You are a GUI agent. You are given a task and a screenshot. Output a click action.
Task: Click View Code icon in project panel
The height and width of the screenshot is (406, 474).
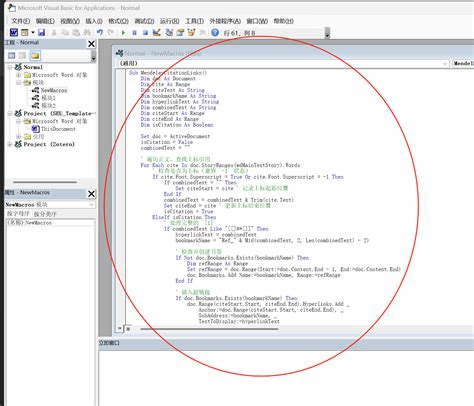(12, 55)
